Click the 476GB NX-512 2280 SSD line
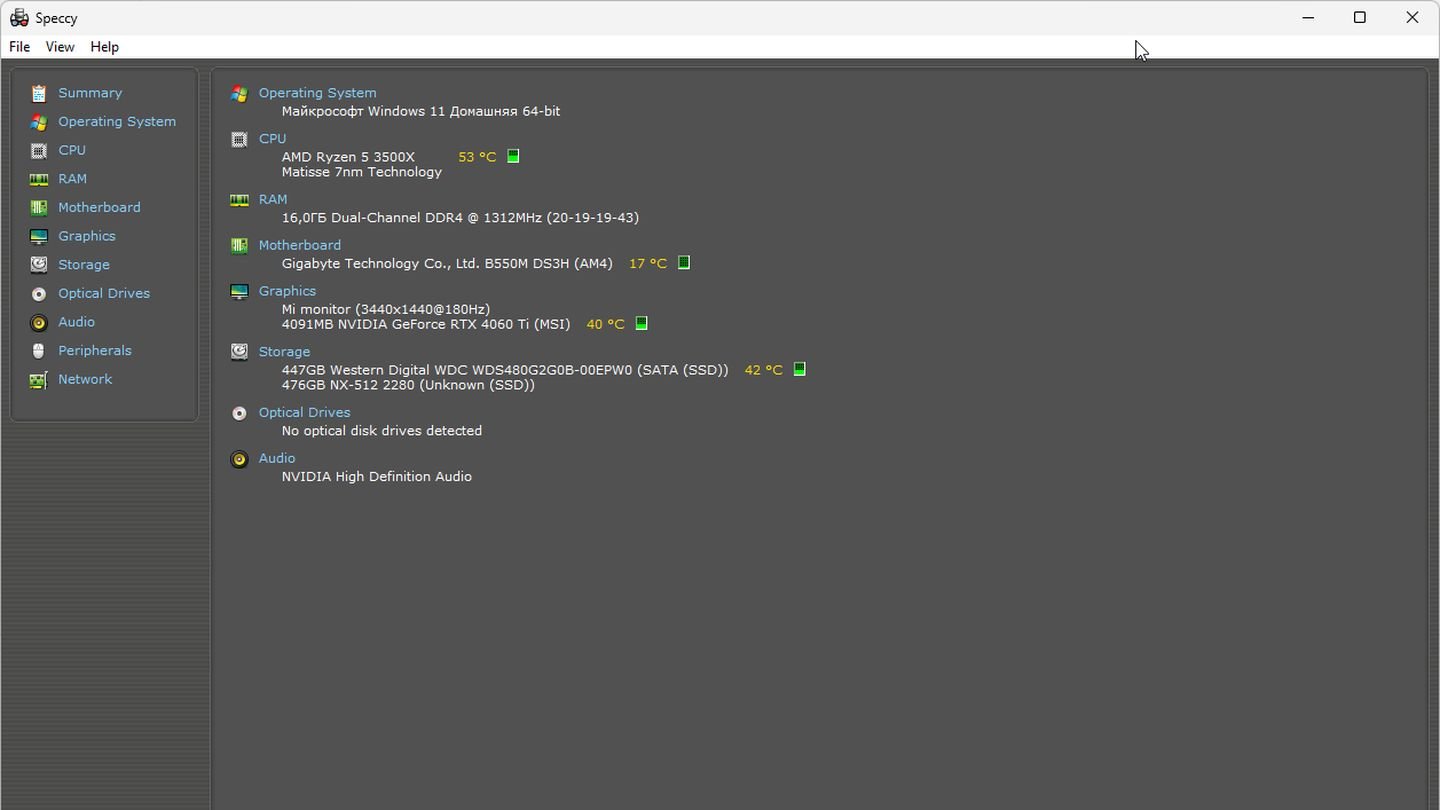Viewport: 1440px width, 810px height. click(x=408, y=385)
